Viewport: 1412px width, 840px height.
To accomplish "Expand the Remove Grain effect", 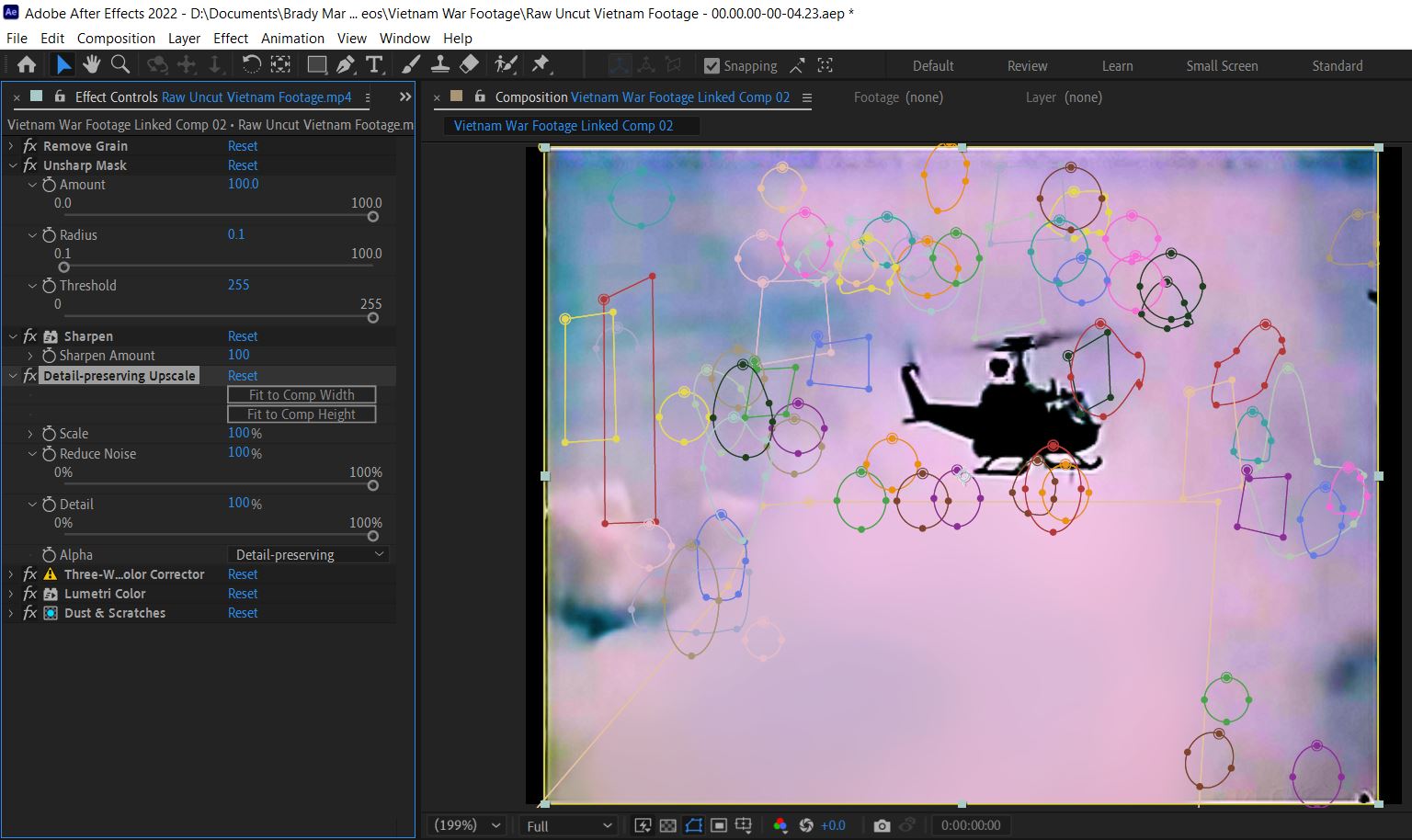I will click(11, 146).
